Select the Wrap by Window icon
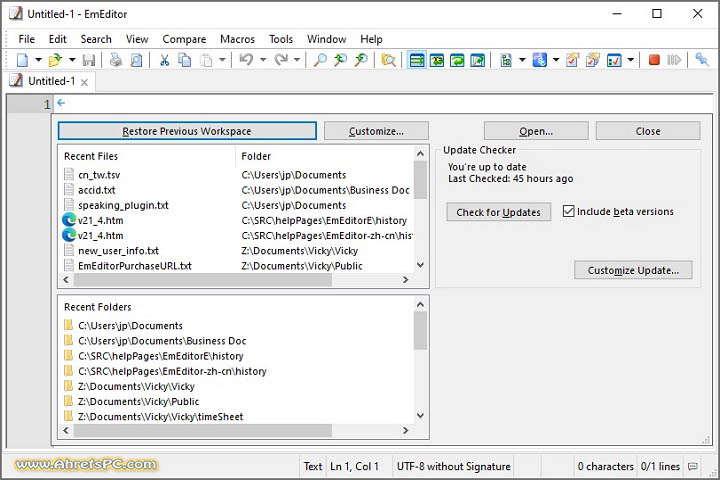Image resolution: width=720 pixels, height=480 pixels. pyautogui.click(x=457, y=60)
